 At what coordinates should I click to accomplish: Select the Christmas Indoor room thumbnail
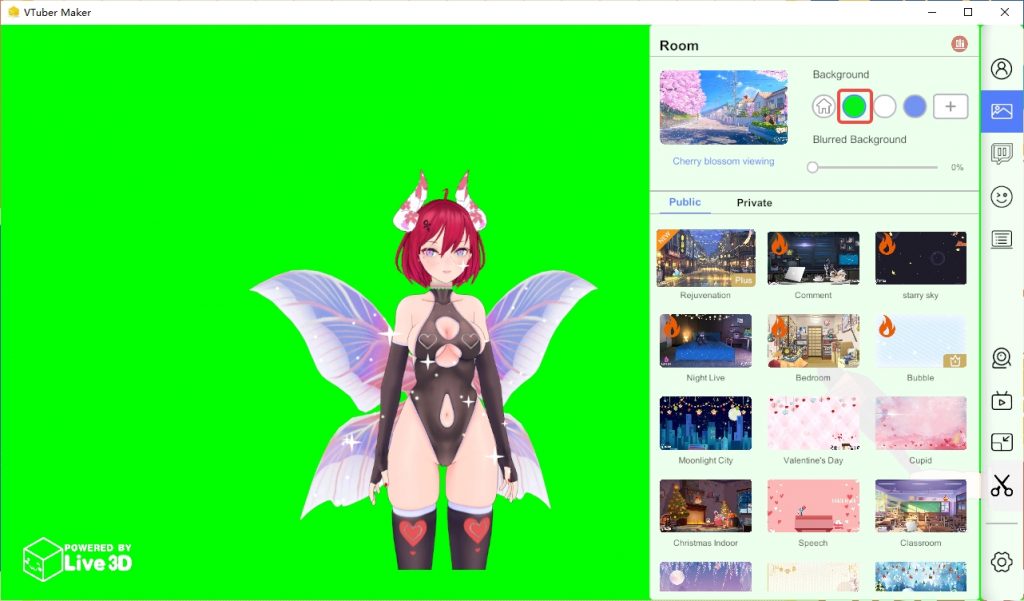[x=706, y=506]
